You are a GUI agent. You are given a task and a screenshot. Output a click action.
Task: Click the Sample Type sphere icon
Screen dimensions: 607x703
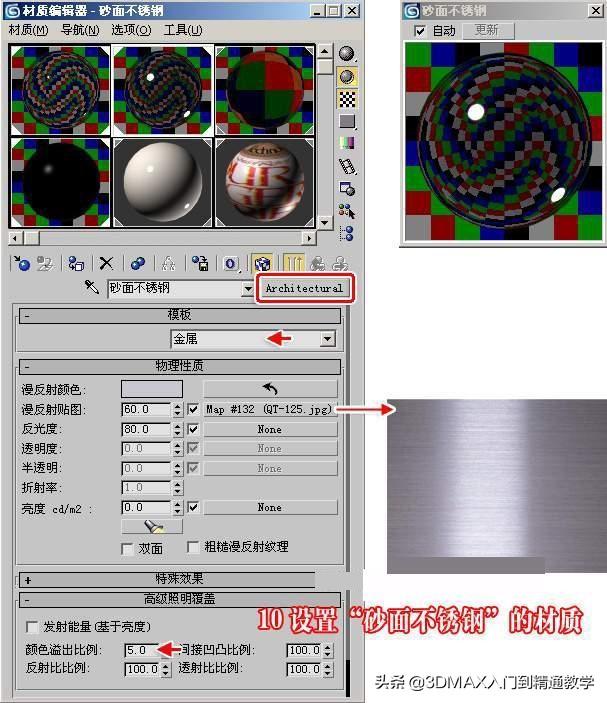[x=347, y=54]
